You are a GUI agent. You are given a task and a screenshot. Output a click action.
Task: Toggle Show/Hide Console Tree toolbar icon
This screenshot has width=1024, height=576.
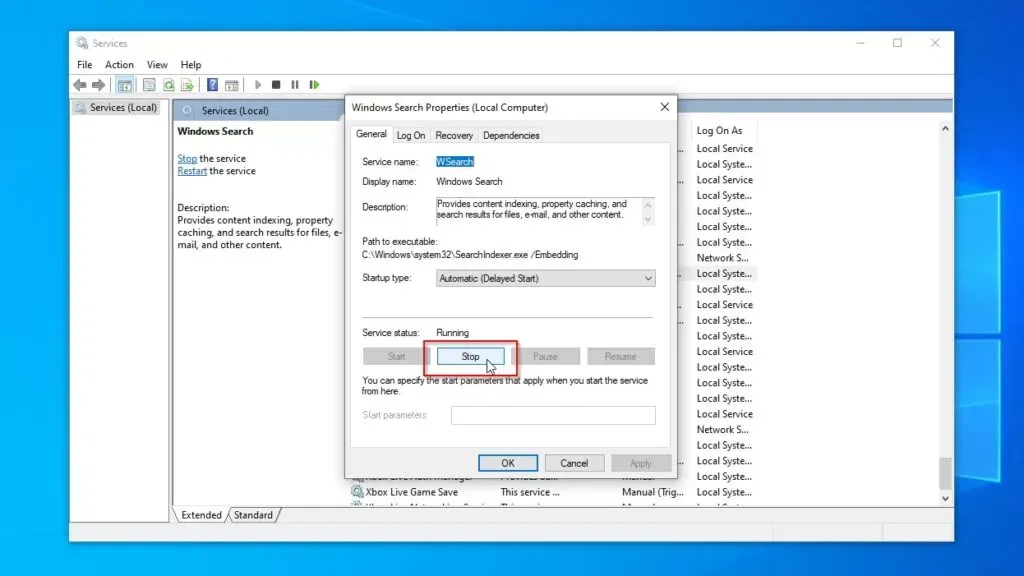coord(125,85)
